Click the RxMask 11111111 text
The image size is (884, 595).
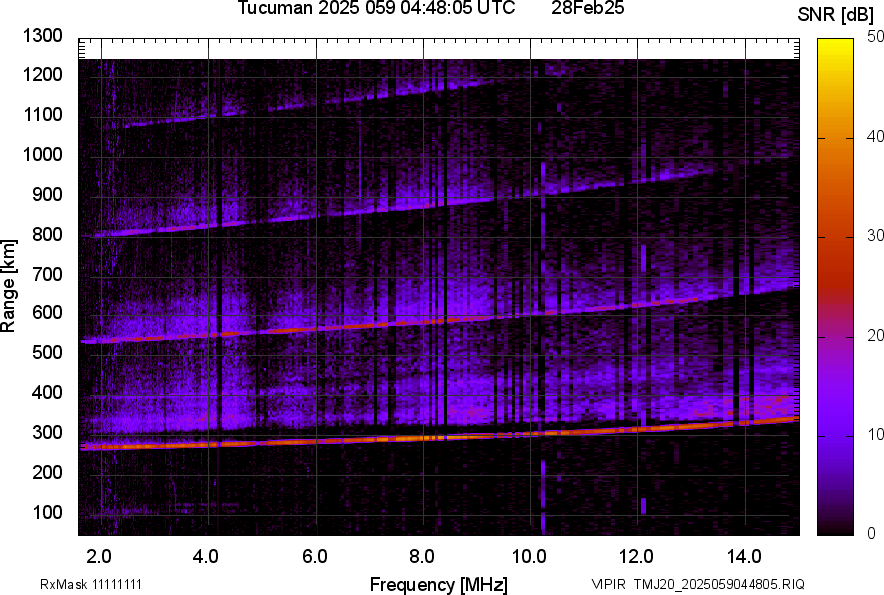coord(78,584)
